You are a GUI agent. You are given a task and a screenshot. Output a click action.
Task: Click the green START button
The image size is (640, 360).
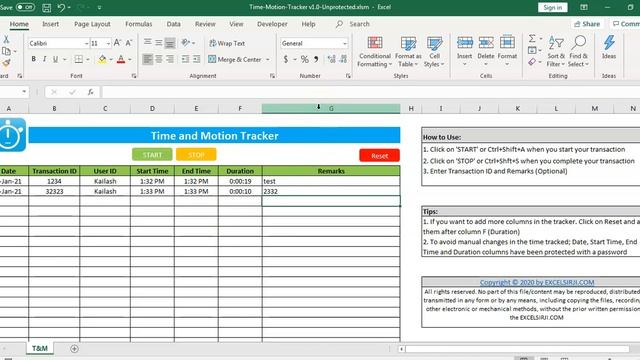pos(152,155)
